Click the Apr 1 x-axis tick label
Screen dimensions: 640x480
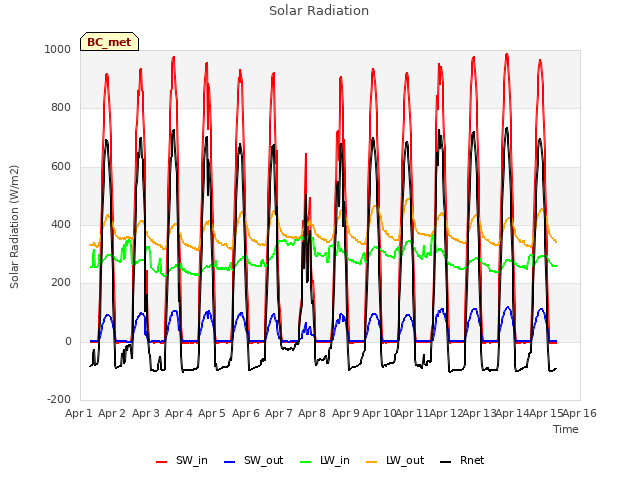click(x=79, y=413)
